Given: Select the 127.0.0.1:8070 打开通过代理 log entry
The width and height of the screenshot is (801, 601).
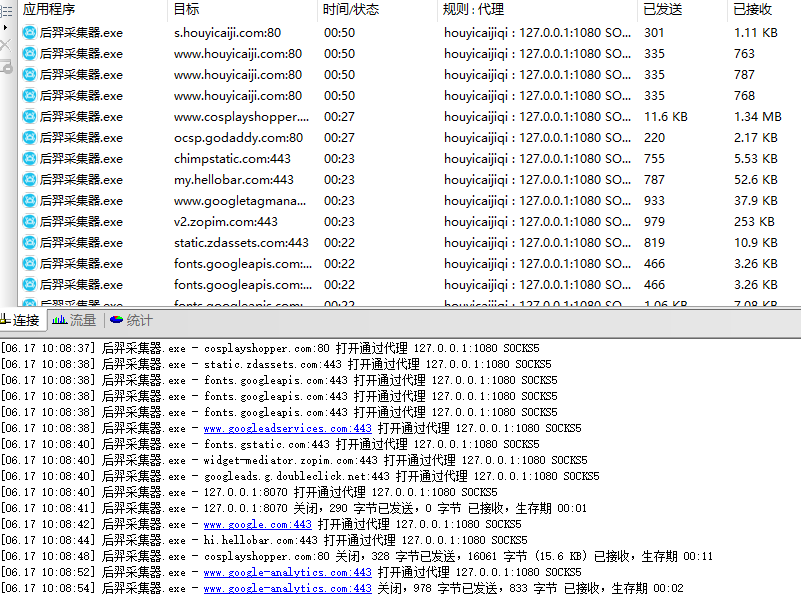Looking at the screenshot, I should (x=249, y=492).
